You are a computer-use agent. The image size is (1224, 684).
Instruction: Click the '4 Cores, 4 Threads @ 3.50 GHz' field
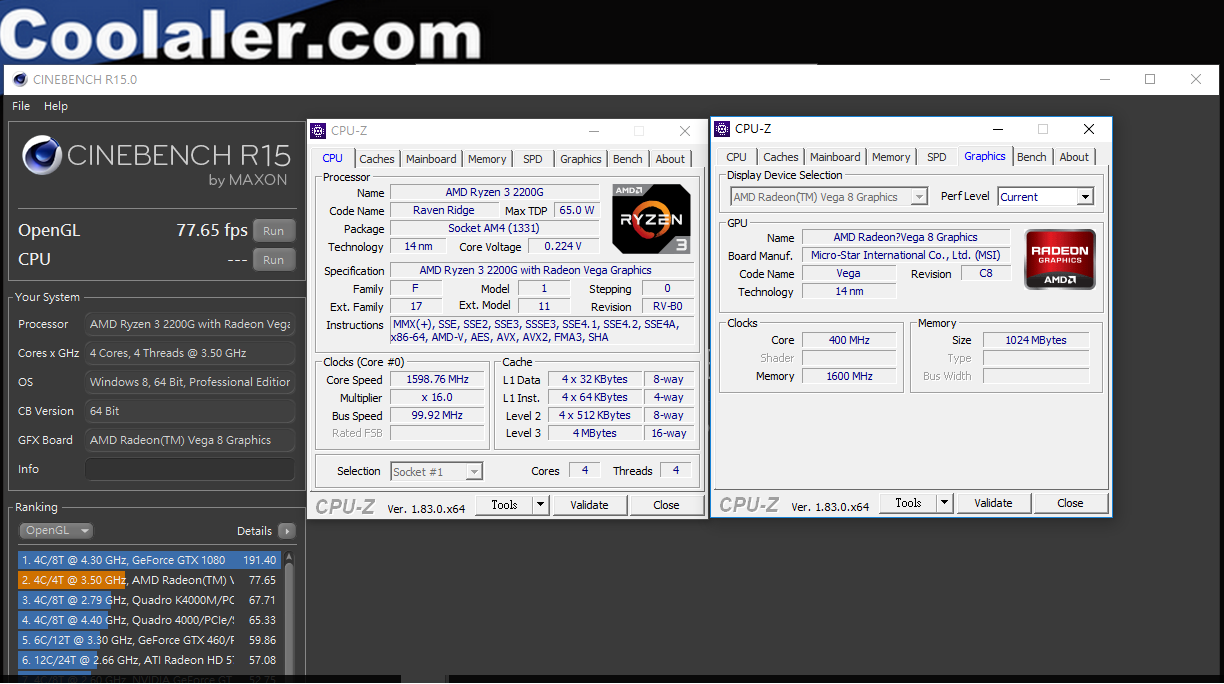189,353
